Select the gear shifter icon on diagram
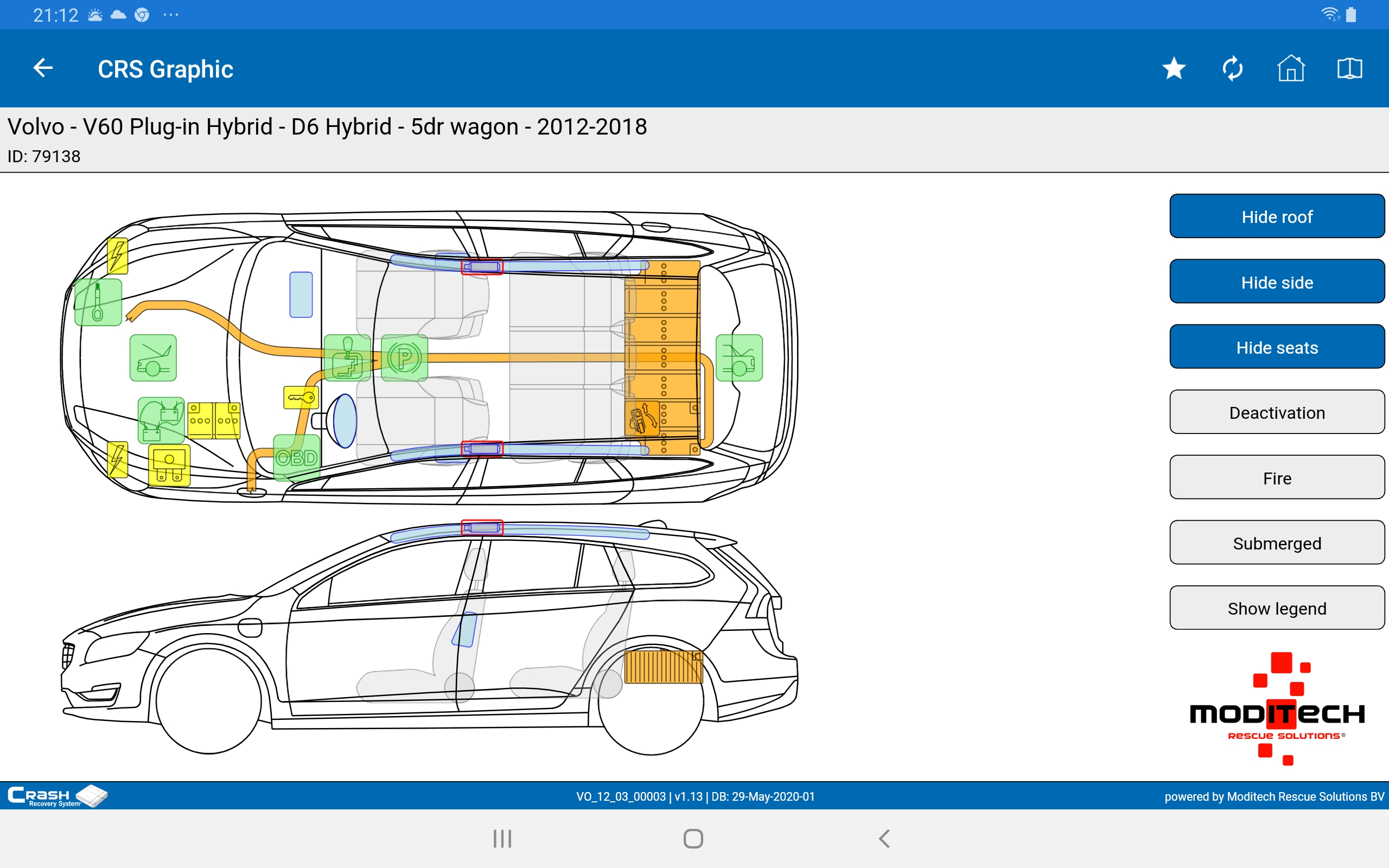This screenshot has width=1389, height=868. (347, 358)
